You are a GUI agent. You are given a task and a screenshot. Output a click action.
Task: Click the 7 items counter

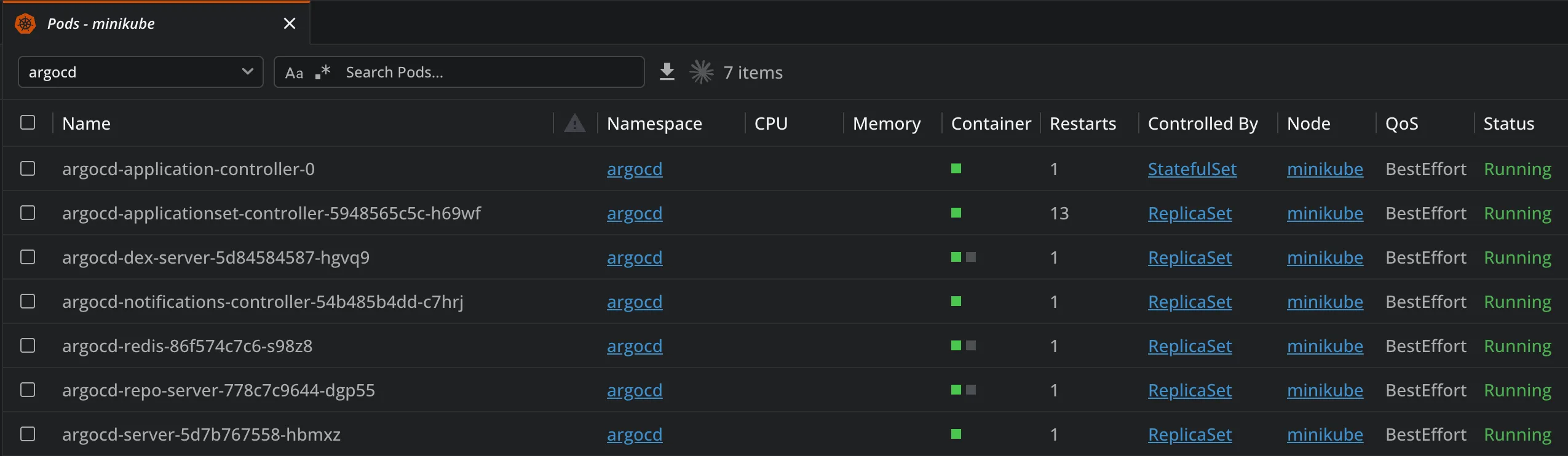pyautogui.click(x=753, y=73)
